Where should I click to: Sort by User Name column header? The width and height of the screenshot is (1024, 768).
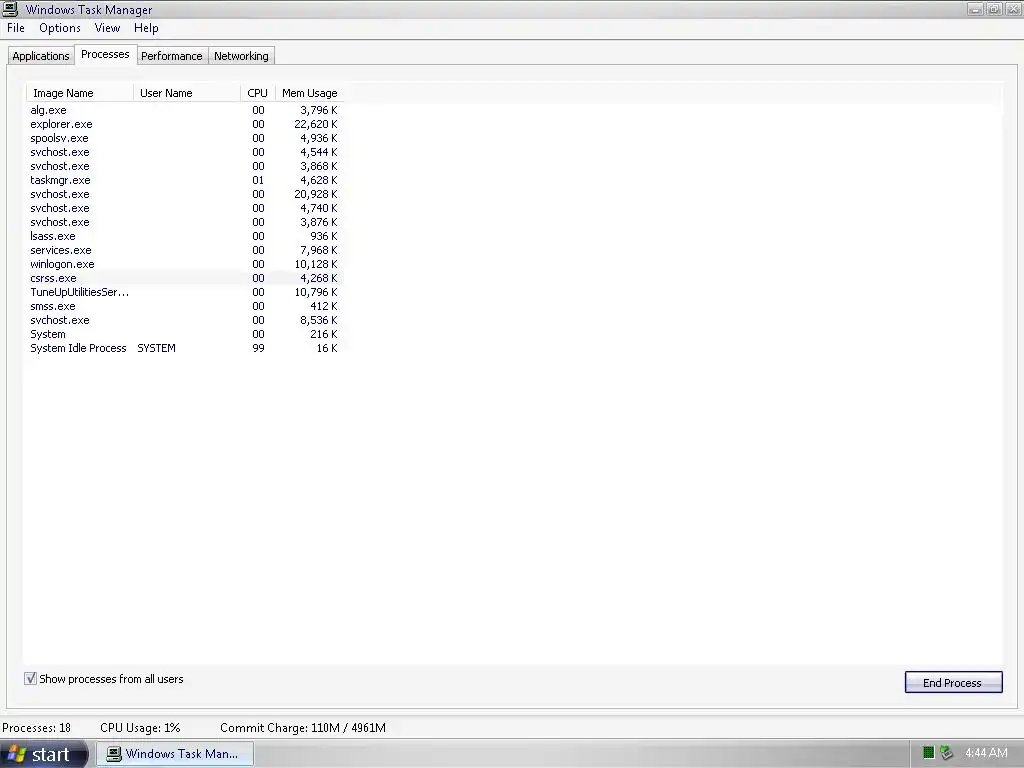point(187,93)
